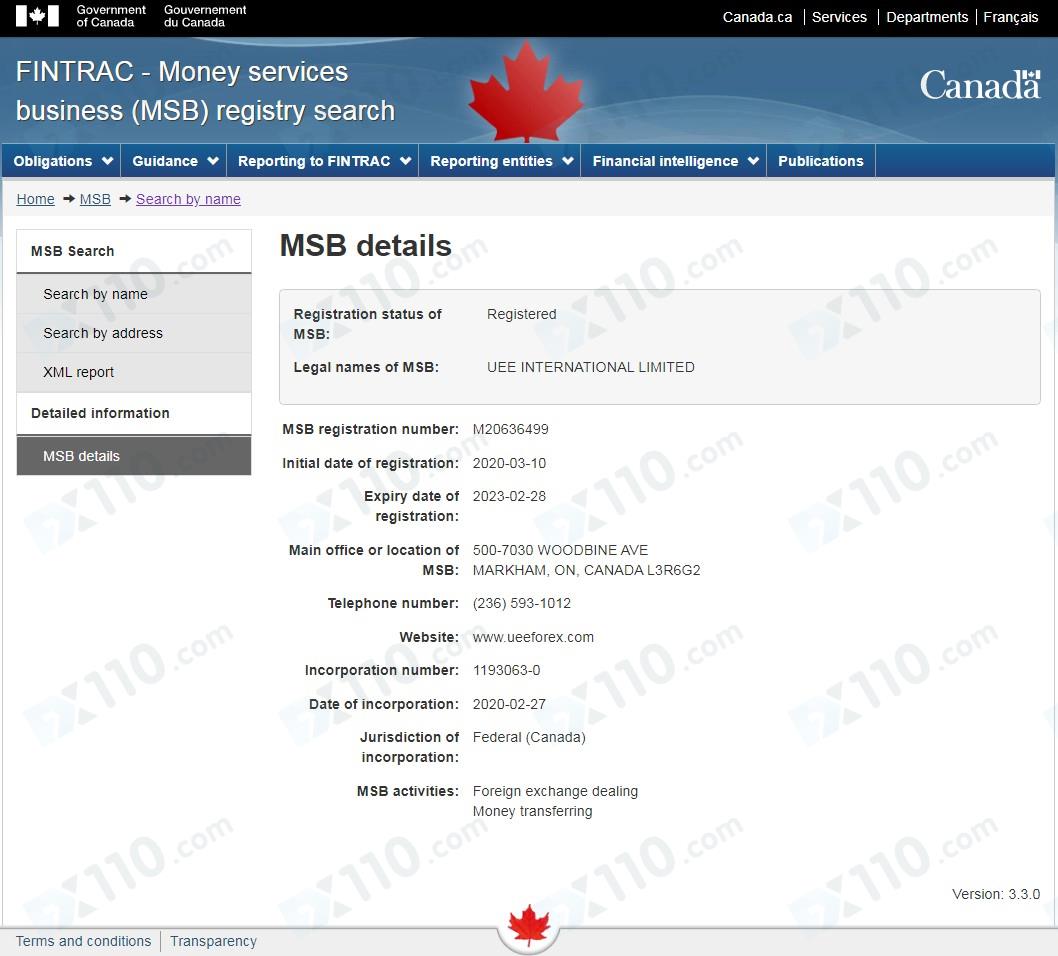The width and height of the screenshot is (1058, 956).
Task: Click the Foreign exchange dealing activity
Action: 555,791
